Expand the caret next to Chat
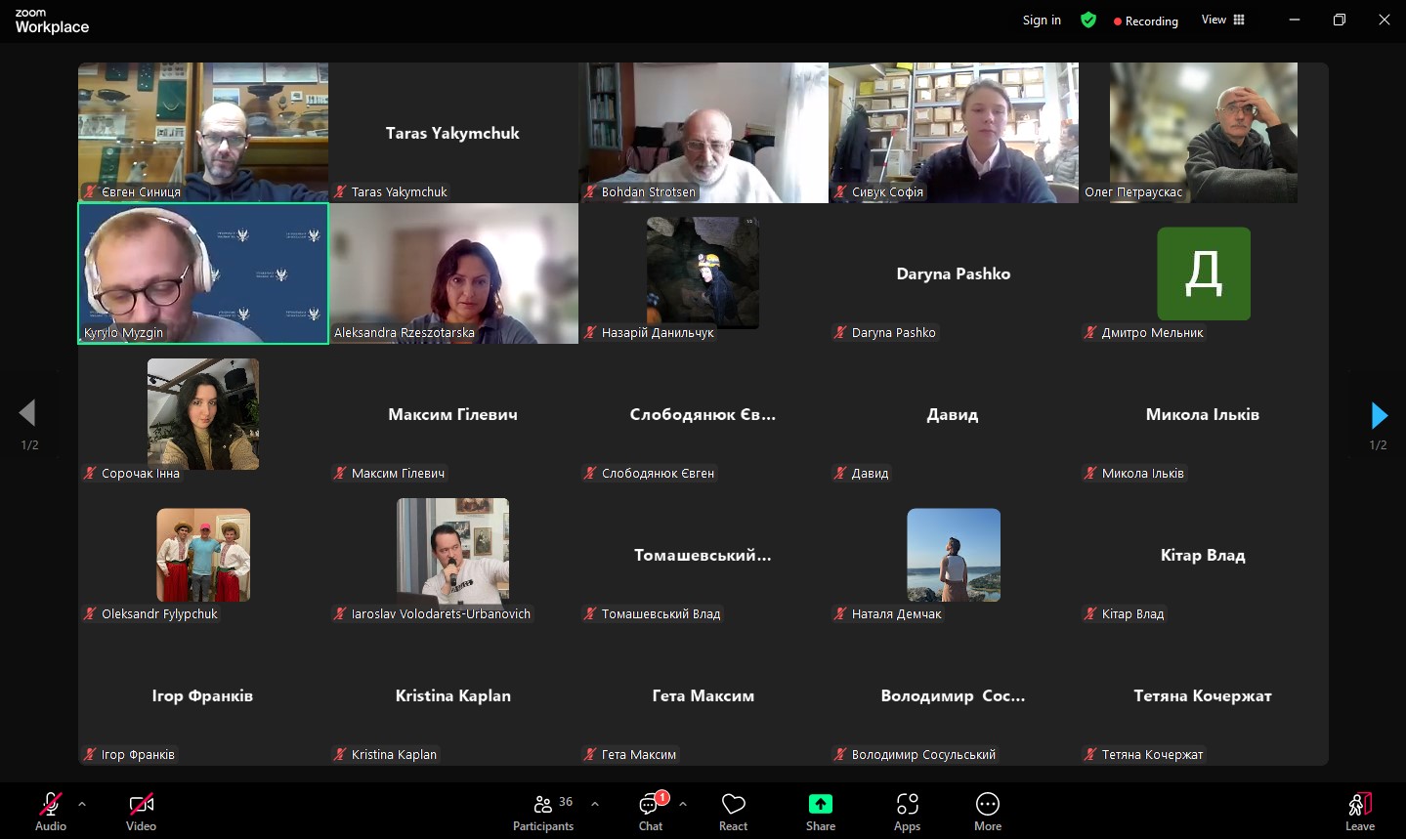This screenshot has height=840, width=1406. point(683,804)
